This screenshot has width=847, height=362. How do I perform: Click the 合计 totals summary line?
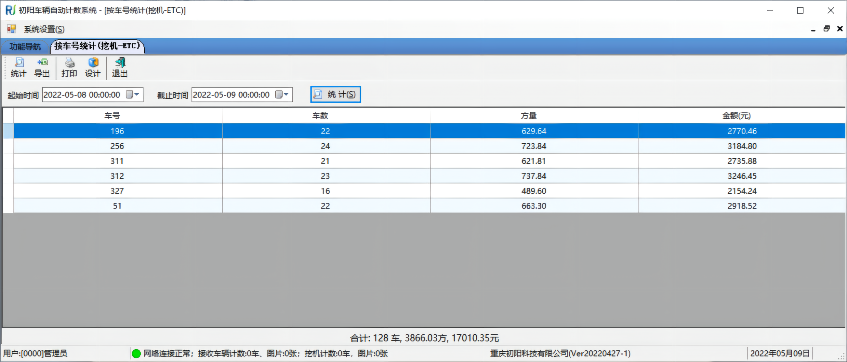pos(424,338)
